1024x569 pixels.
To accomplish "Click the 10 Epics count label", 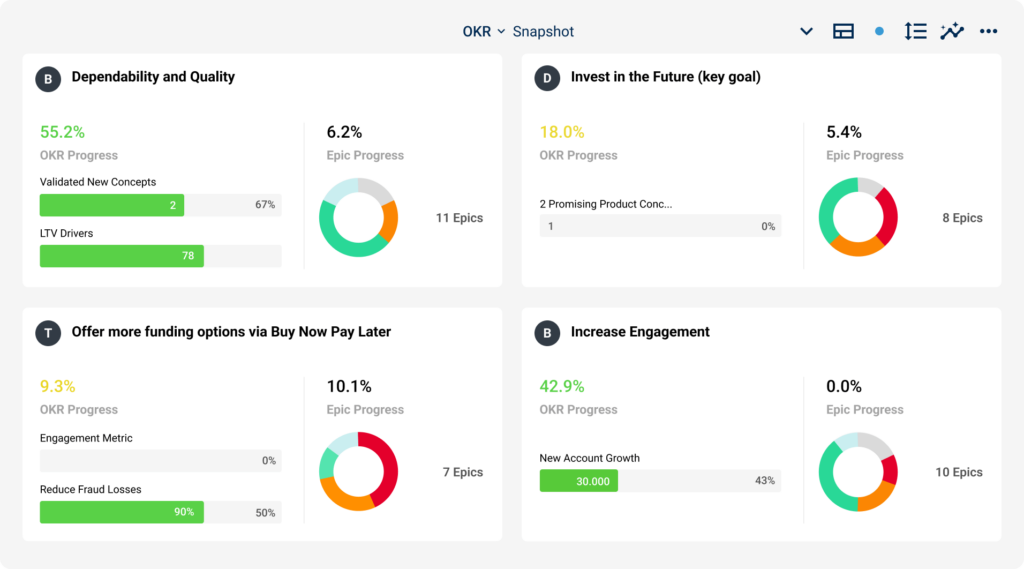I will coord(959,472).
